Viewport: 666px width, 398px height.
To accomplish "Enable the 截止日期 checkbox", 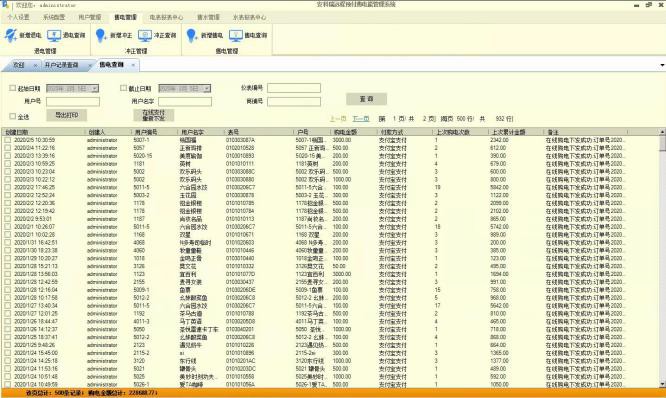I will (124, 88).
